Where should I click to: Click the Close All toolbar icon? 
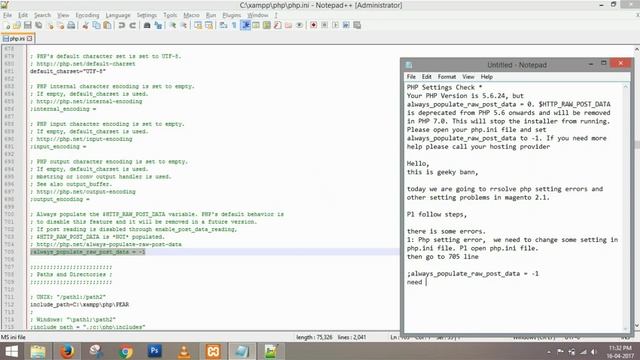click(x=60, y=25)
